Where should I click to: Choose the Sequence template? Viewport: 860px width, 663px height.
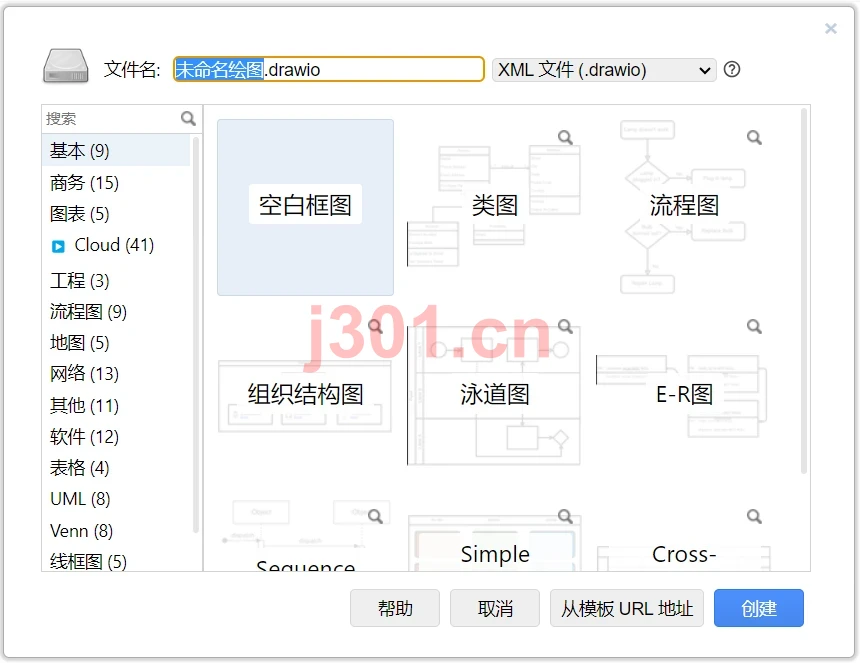coord(305,535)
